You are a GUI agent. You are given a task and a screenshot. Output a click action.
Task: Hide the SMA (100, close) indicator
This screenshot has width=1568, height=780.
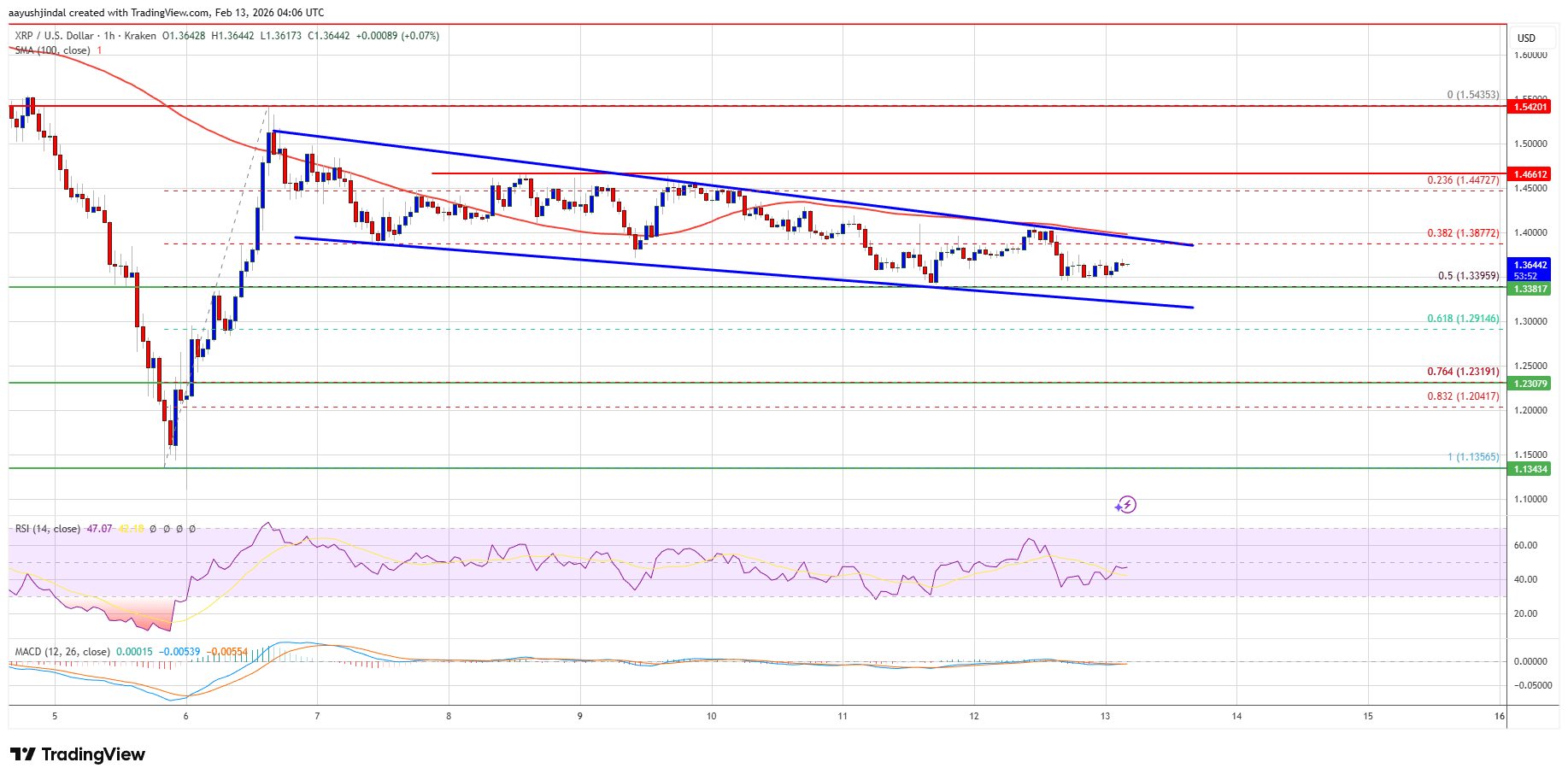[x=51, y=50]
